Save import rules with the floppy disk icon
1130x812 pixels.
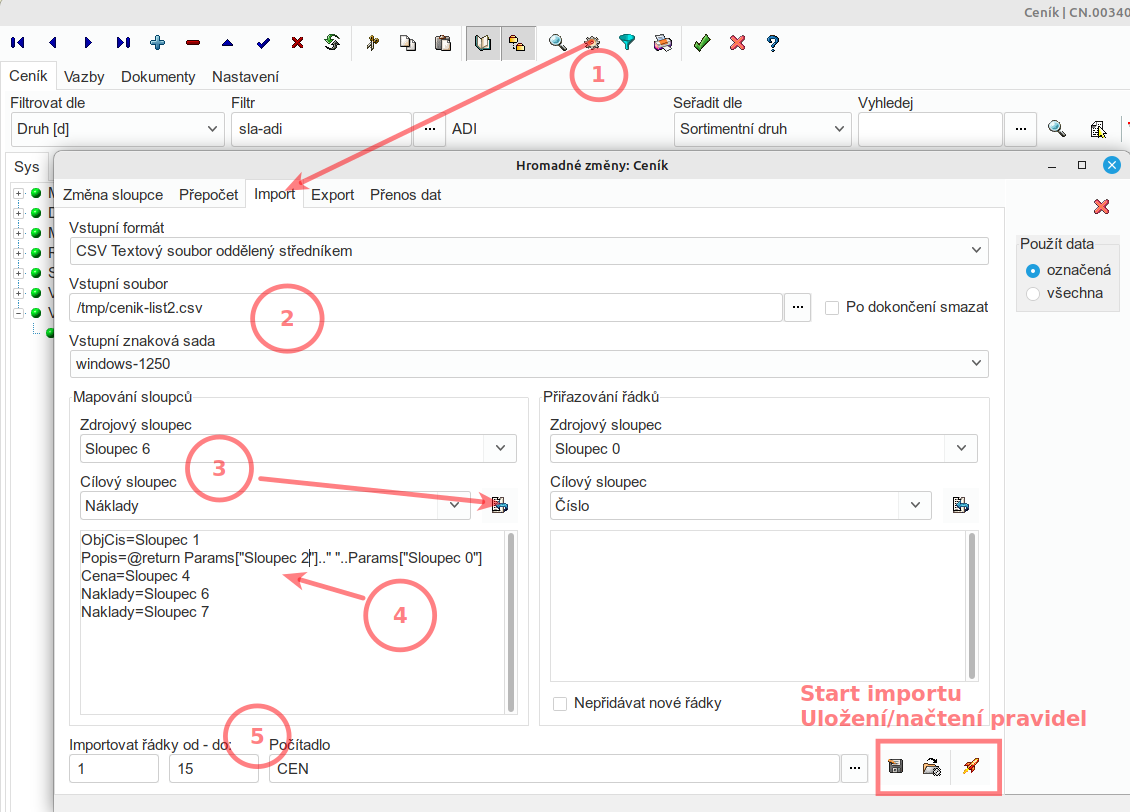tap(896, 767)
